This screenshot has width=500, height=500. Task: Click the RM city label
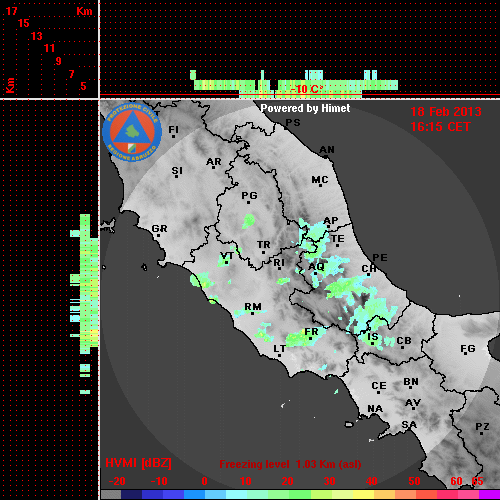click(253, 307)
